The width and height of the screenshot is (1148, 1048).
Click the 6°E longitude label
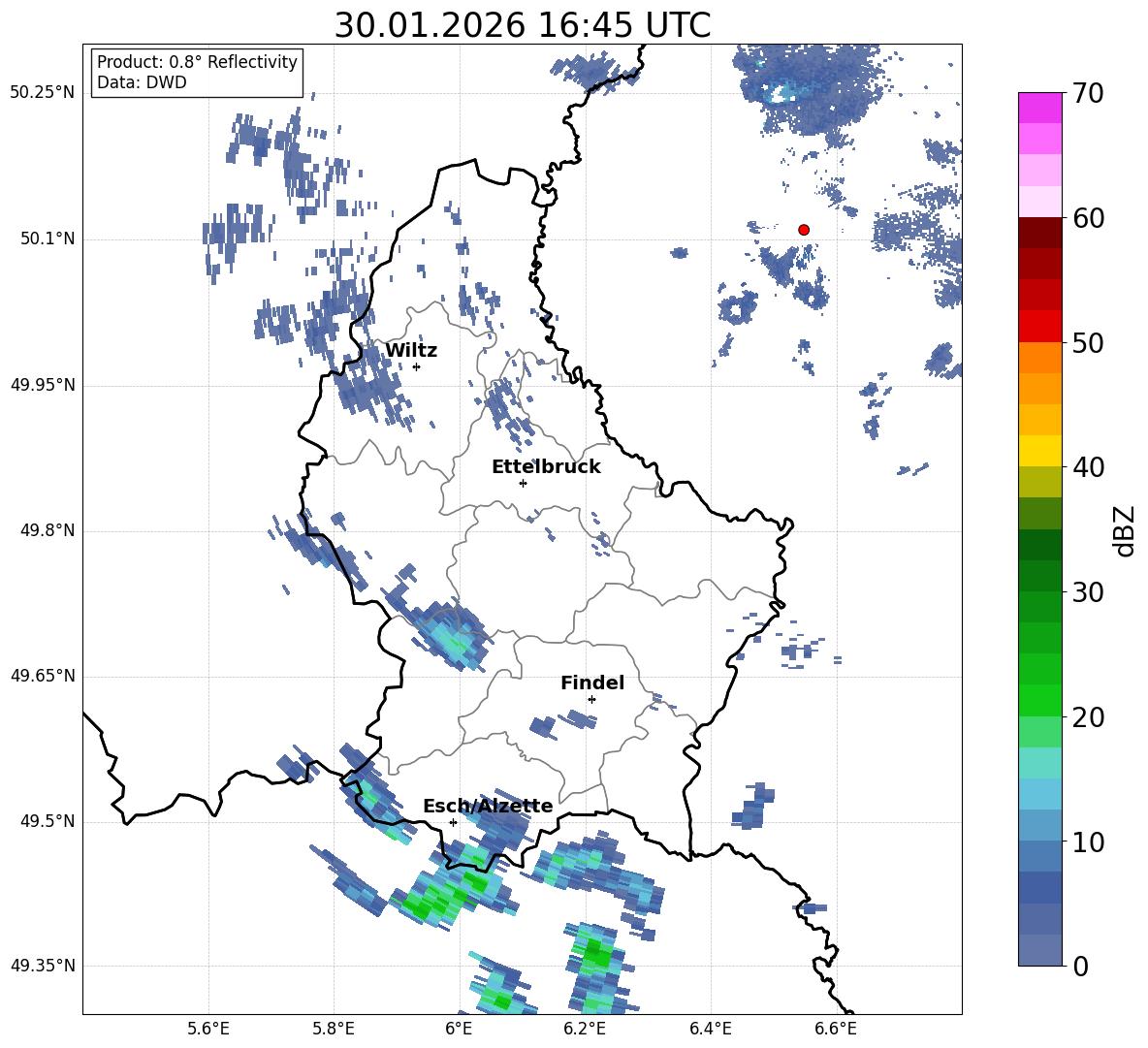pyautogui.click(x=459, y=1029)
